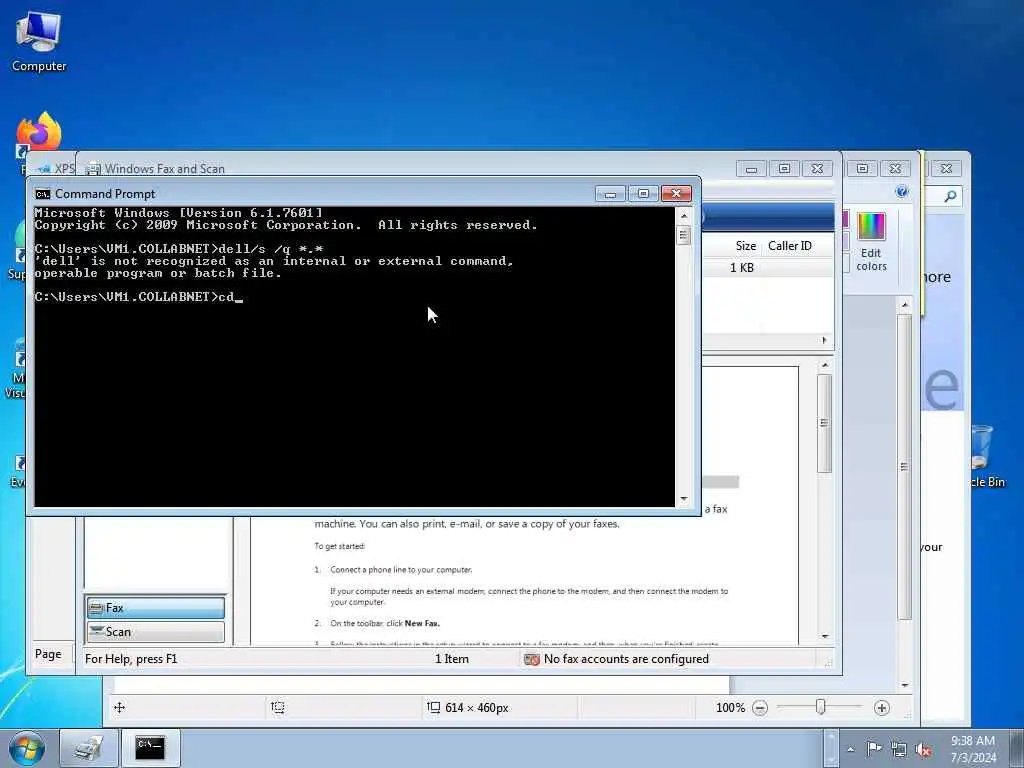1024x768 pixels.
Task: Click fax list horizontal scroll right arrow
Action: 824,340
